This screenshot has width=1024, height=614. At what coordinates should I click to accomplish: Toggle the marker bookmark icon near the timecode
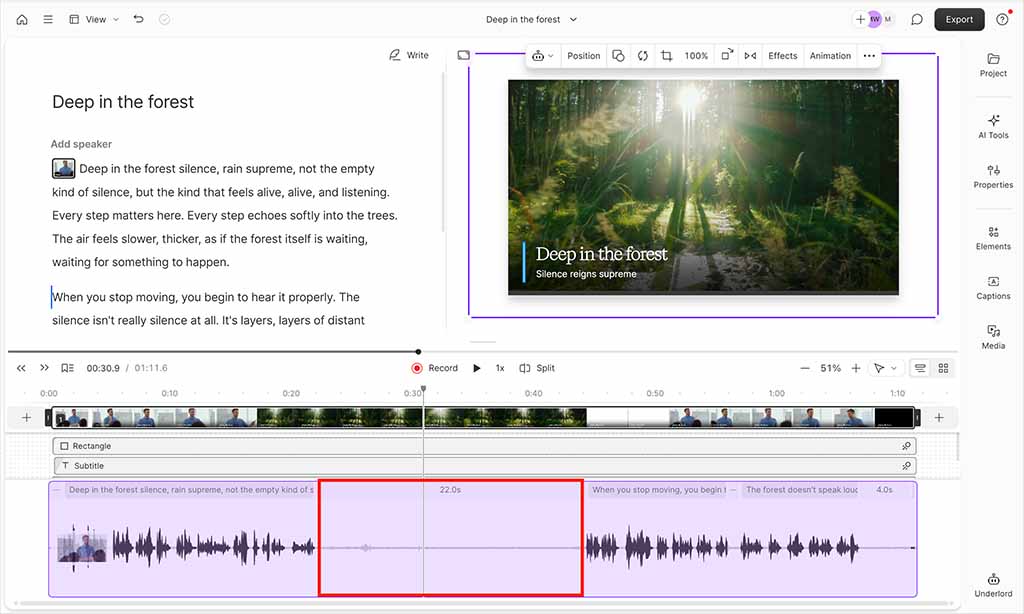[66, 367]
